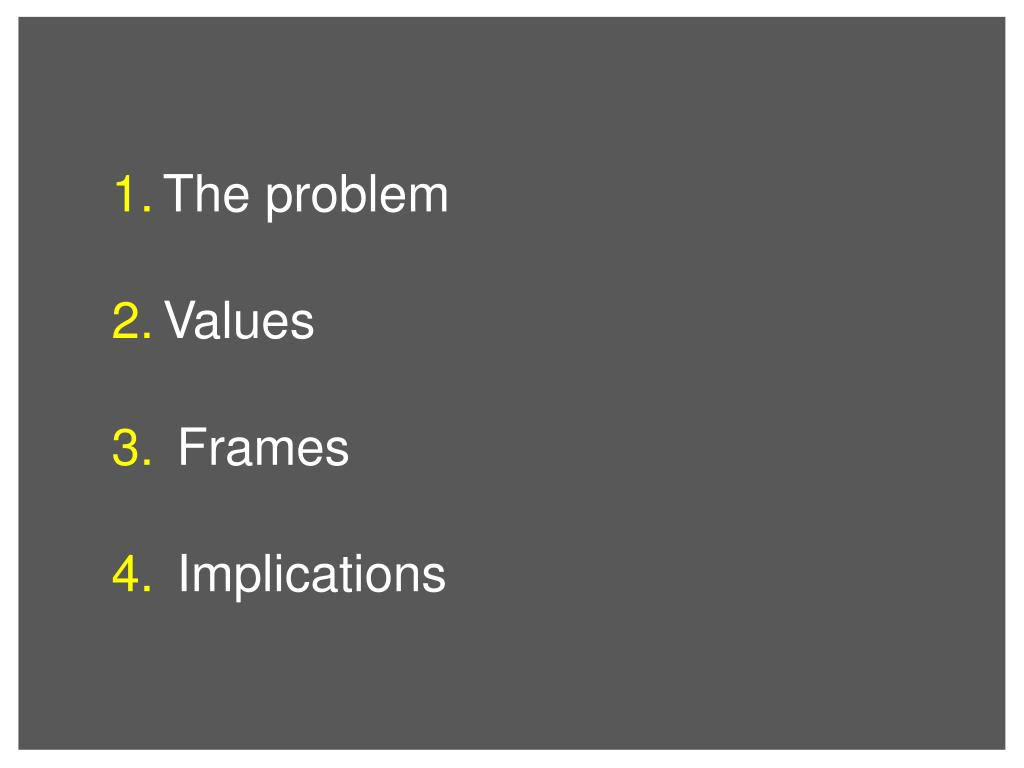This screenshot has height=768, width=1024.
Task: Click the letter s ending "Implications"
Action: [434, 578]
